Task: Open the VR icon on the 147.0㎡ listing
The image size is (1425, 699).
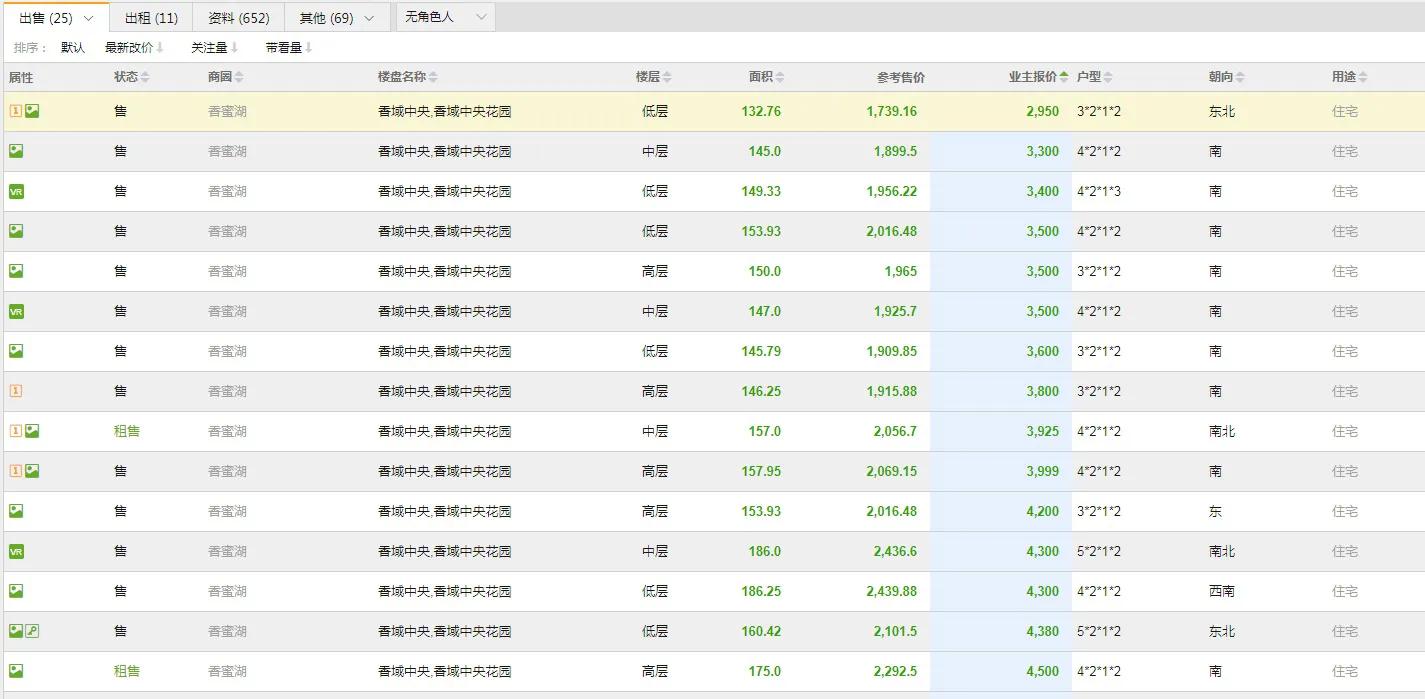Action: (x=16, y=310)
